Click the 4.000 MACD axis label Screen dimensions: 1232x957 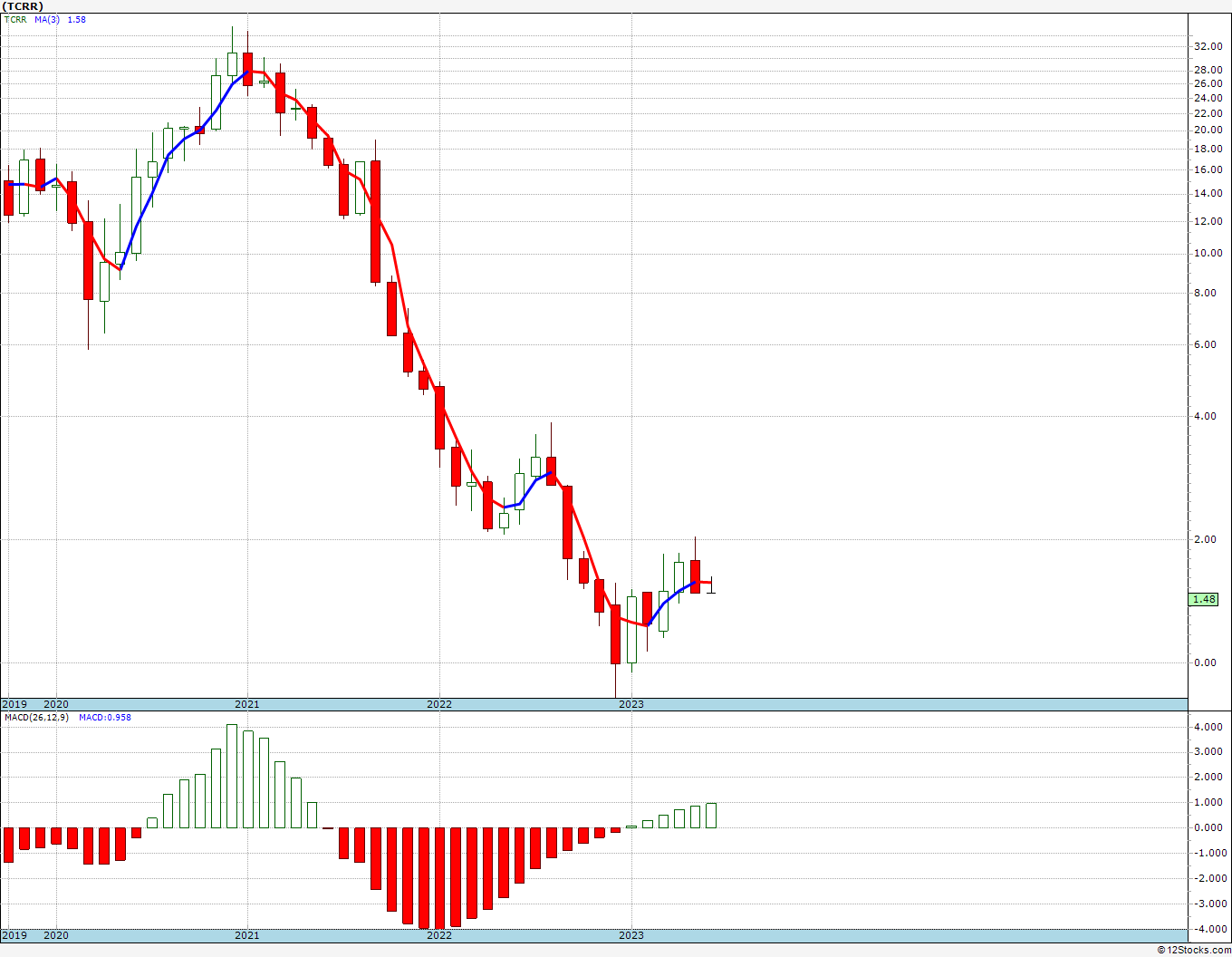[x=1207, y=726]
